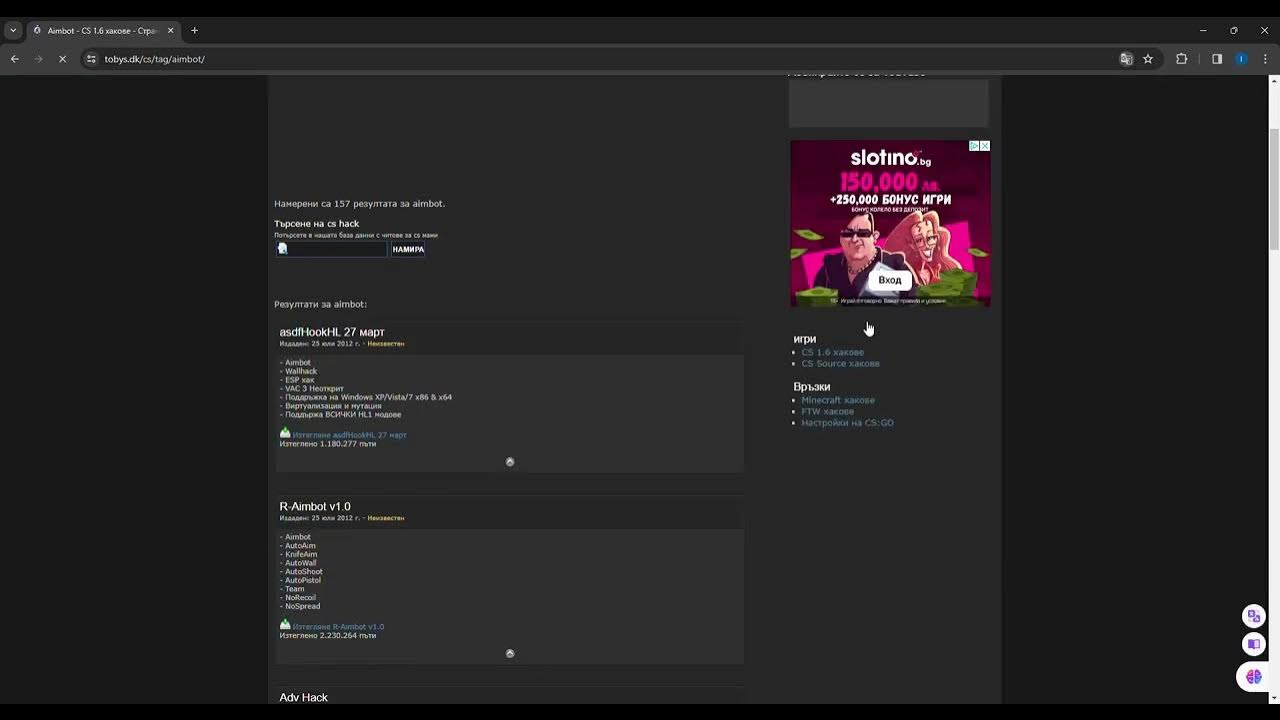This screenshot has width=1280, height=720.
Task: Open FTW хакове link
Action: (828, 412)
